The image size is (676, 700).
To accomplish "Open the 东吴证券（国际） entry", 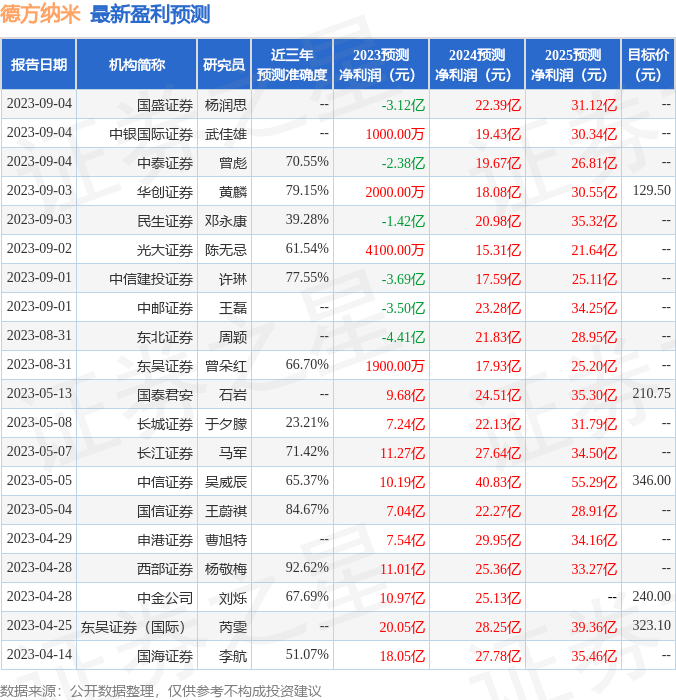I will point(136,628).
